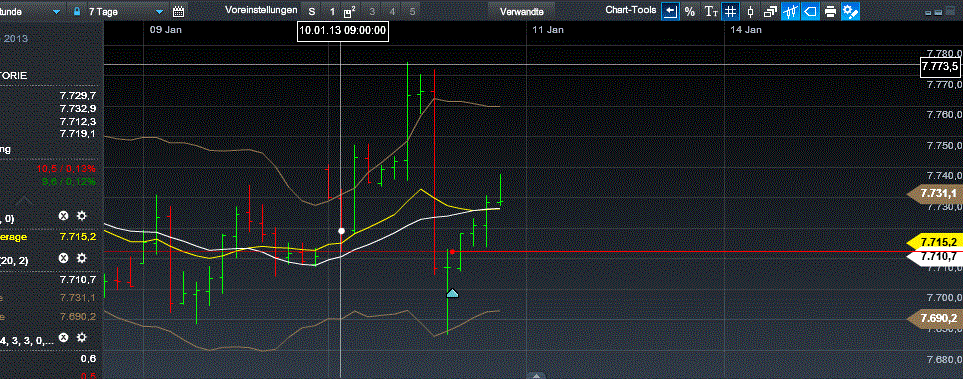Click the red trade marker dot on chart

(x=452, y=252)
